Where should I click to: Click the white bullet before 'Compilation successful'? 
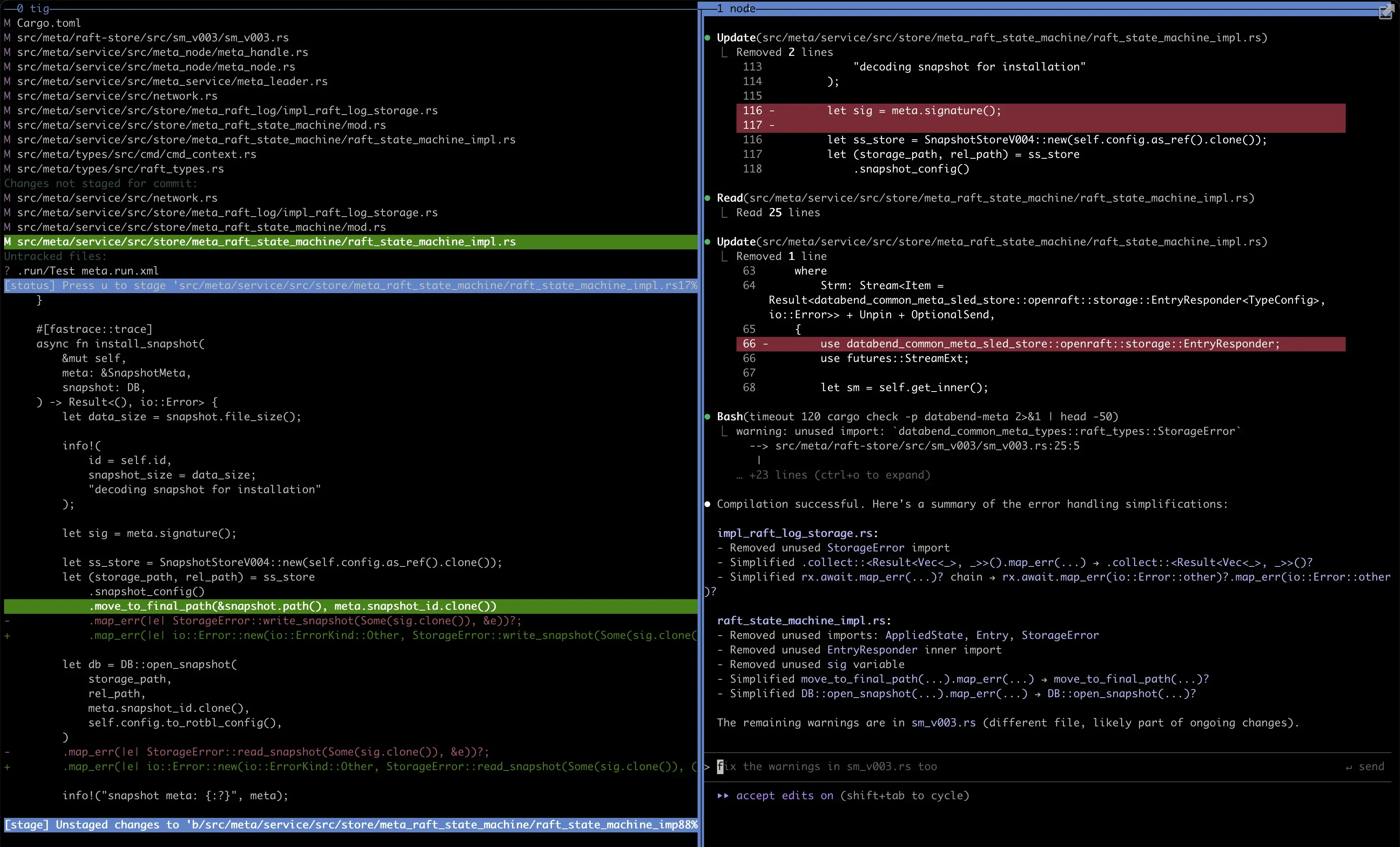(707, 504)
